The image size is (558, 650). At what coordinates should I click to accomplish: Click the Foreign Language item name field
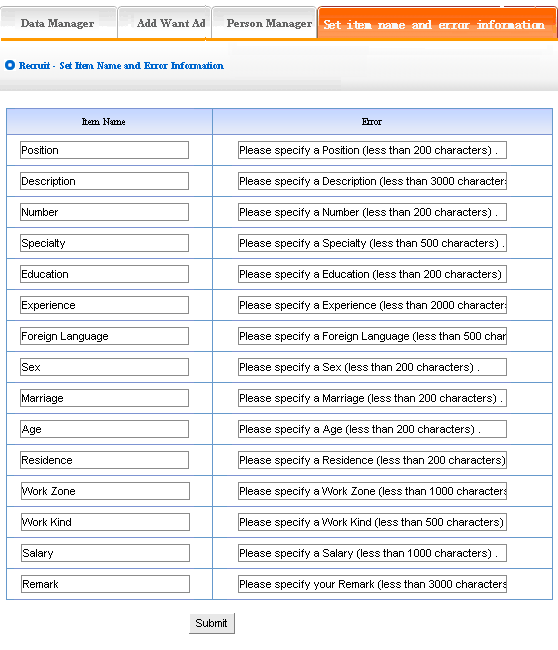click(104, 336)
